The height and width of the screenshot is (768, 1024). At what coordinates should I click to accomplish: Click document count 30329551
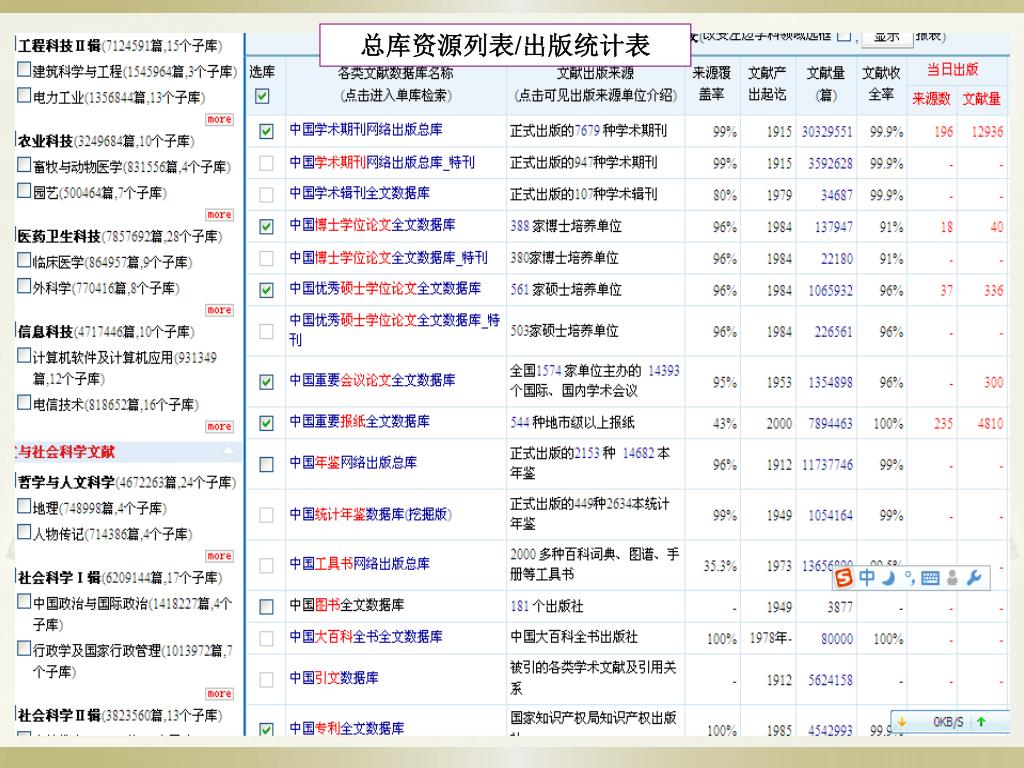point(827,132)
